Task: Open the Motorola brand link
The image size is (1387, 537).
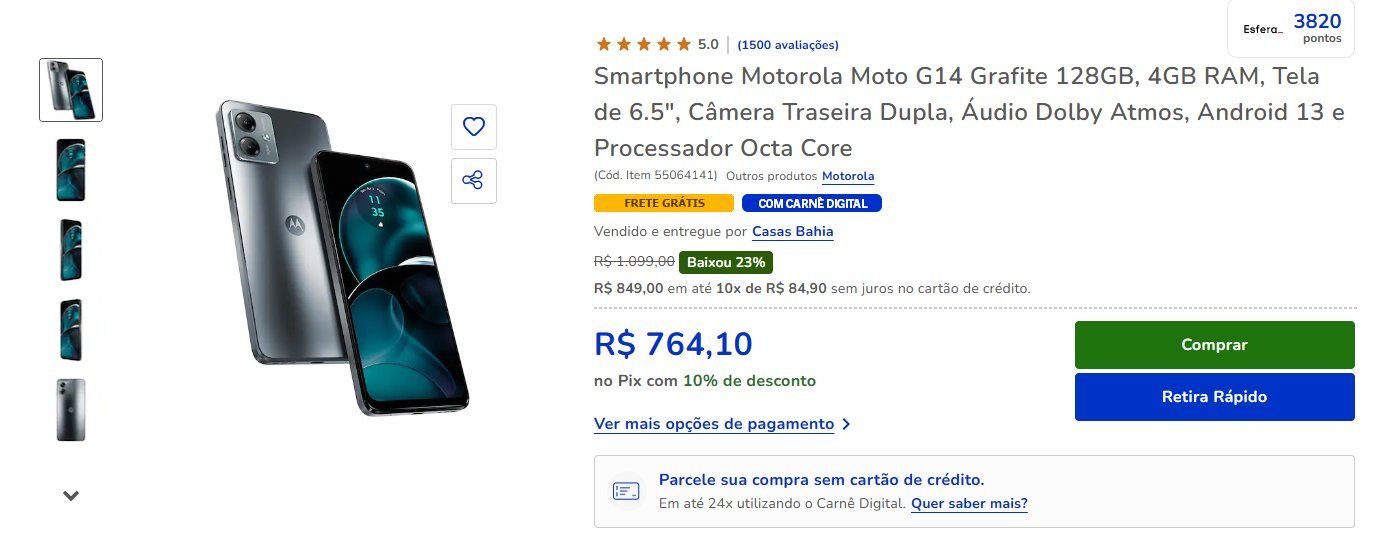Action: coord(848,176)
